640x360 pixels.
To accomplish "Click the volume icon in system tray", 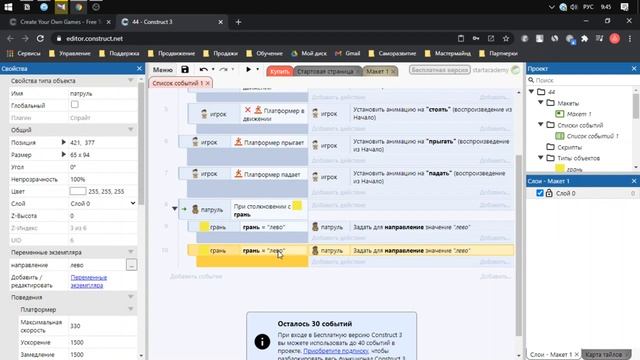I will click(573, 7).
